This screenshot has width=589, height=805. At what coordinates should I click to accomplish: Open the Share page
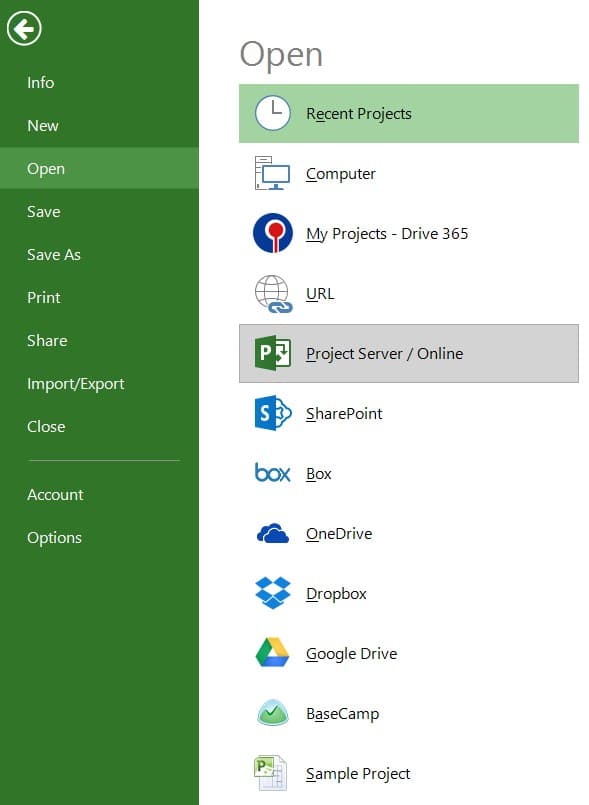click(x=47, y=340)
